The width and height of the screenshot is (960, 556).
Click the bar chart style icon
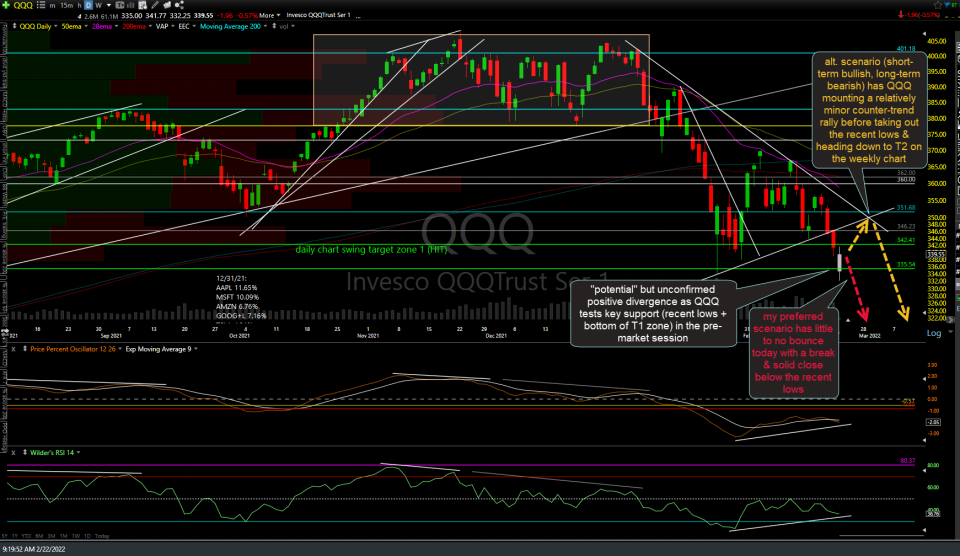(x=130, y=5)
